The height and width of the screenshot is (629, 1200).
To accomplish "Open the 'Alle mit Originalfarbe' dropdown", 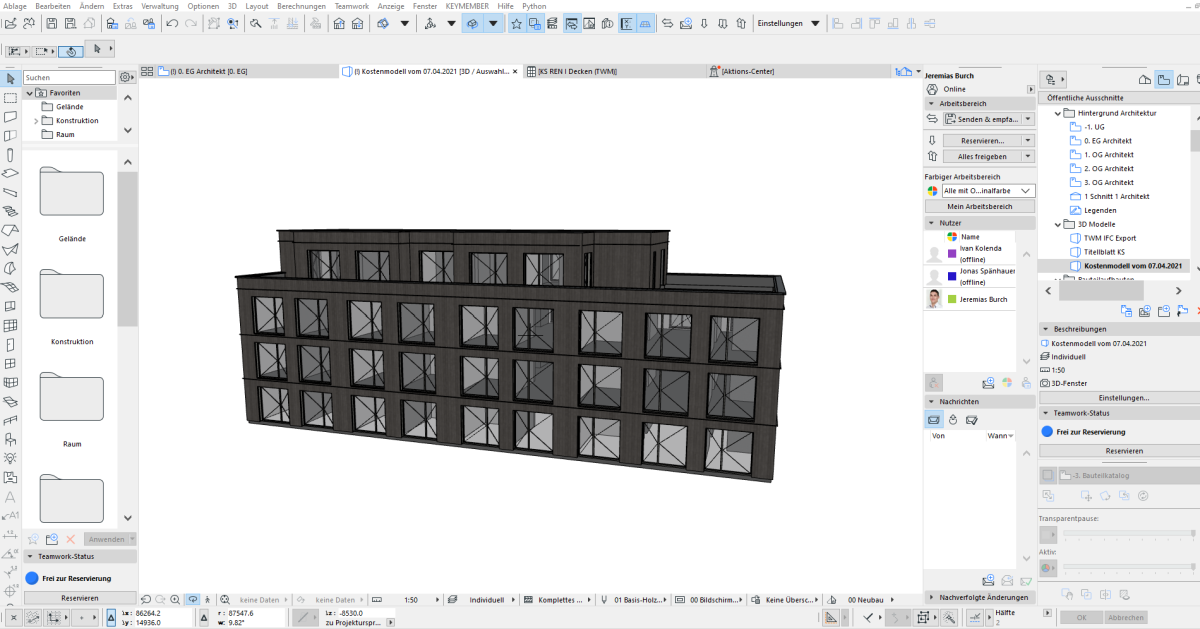I will pyautogui.click(x=986, y=190).
